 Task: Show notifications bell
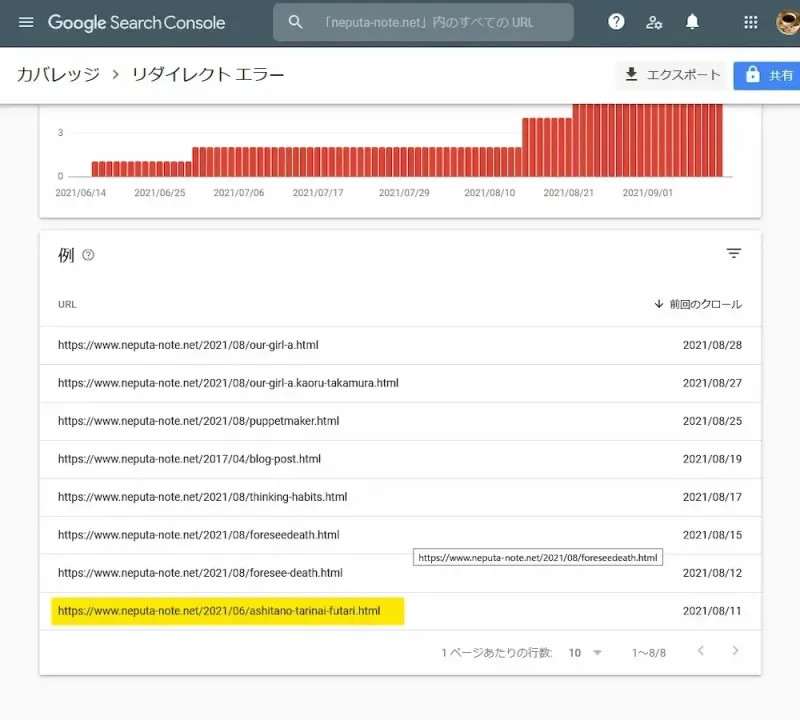[692, 22]
